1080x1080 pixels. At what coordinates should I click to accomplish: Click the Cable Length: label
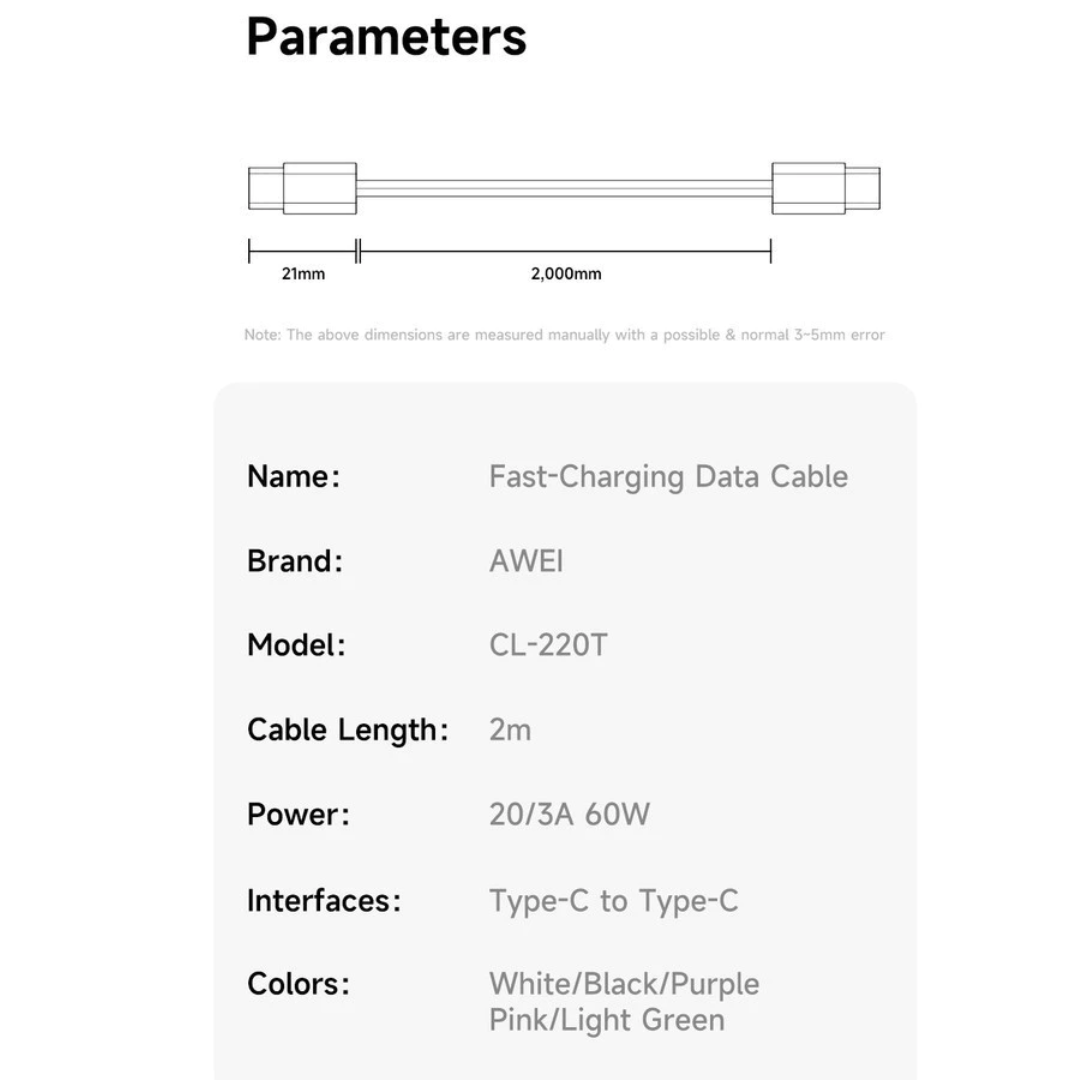coord(347,730)
